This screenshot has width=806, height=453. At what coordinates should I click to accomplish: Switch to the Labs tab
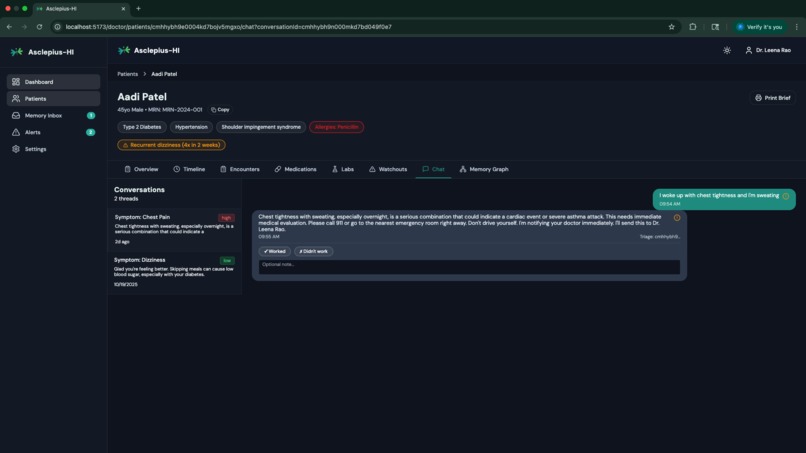[x=343, y=169]
